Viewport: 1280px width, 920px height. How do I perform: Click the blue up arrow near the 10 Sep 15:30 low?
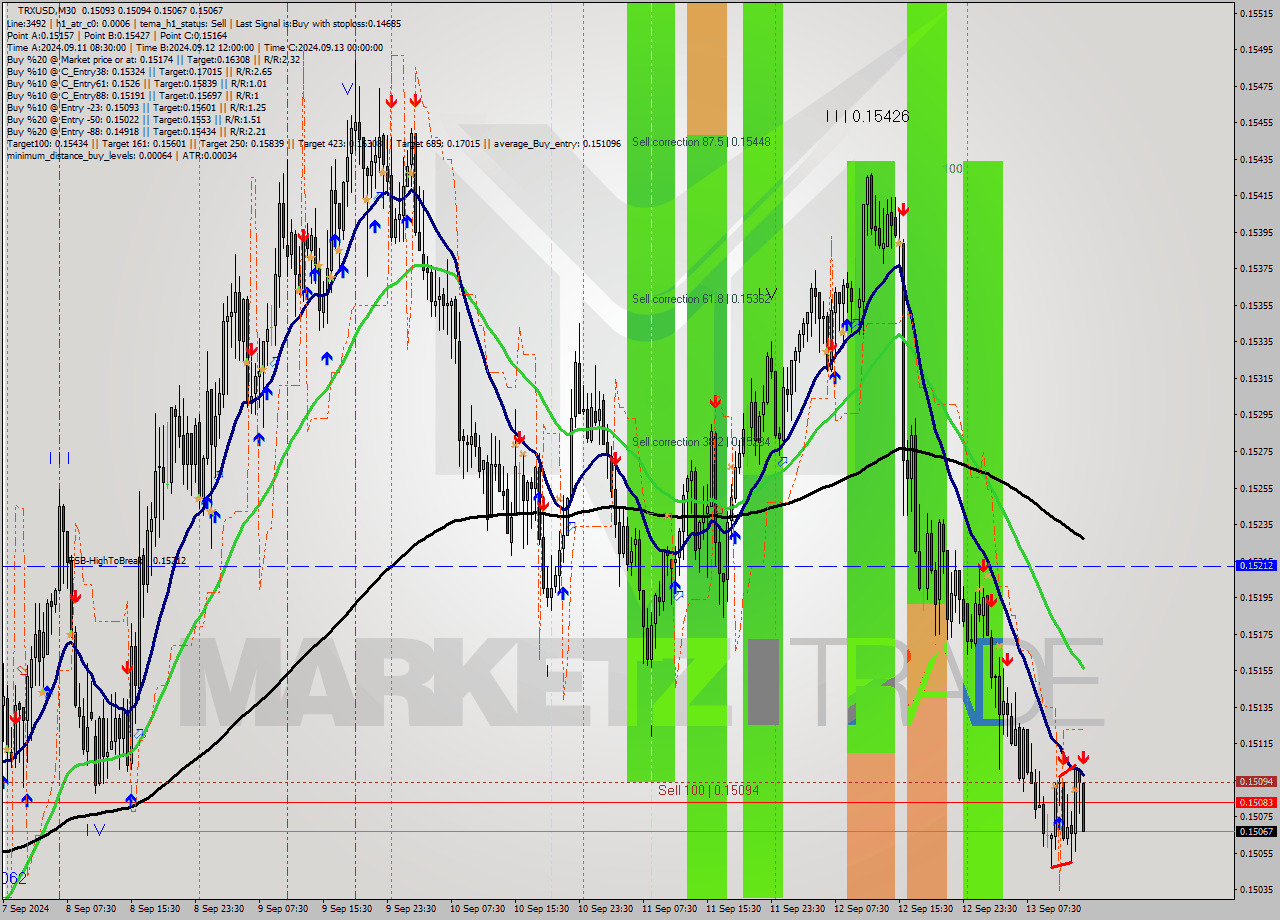click(564, 592)
